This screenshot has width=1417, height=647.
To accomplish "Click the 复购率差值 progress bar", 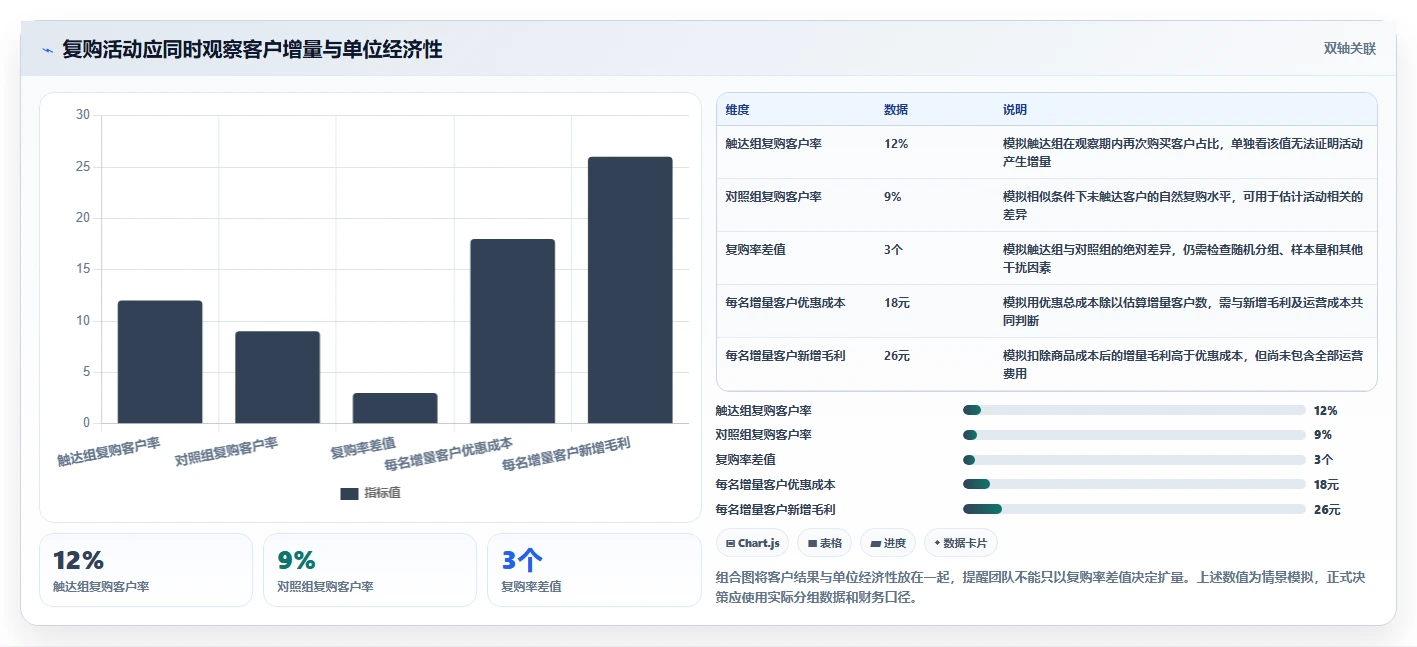I will [x=1134, y=460].
